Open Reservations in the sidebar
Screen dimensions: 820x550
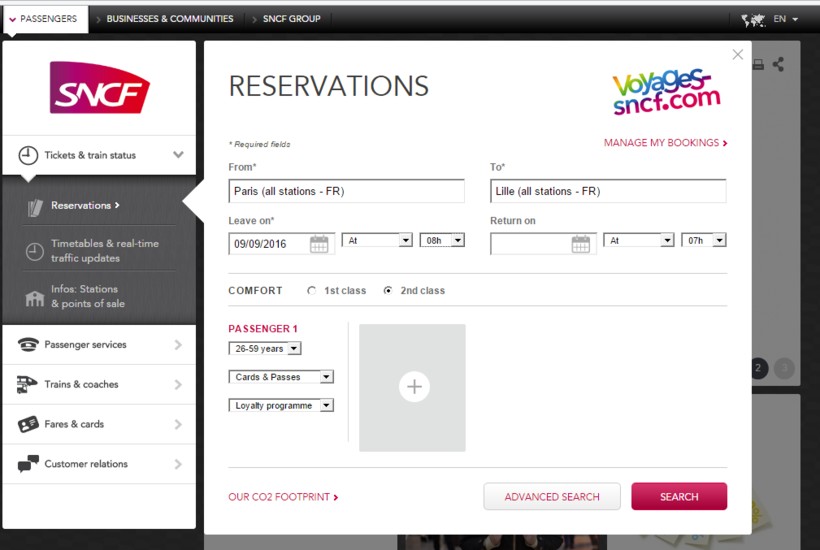(x=85, y=205)
